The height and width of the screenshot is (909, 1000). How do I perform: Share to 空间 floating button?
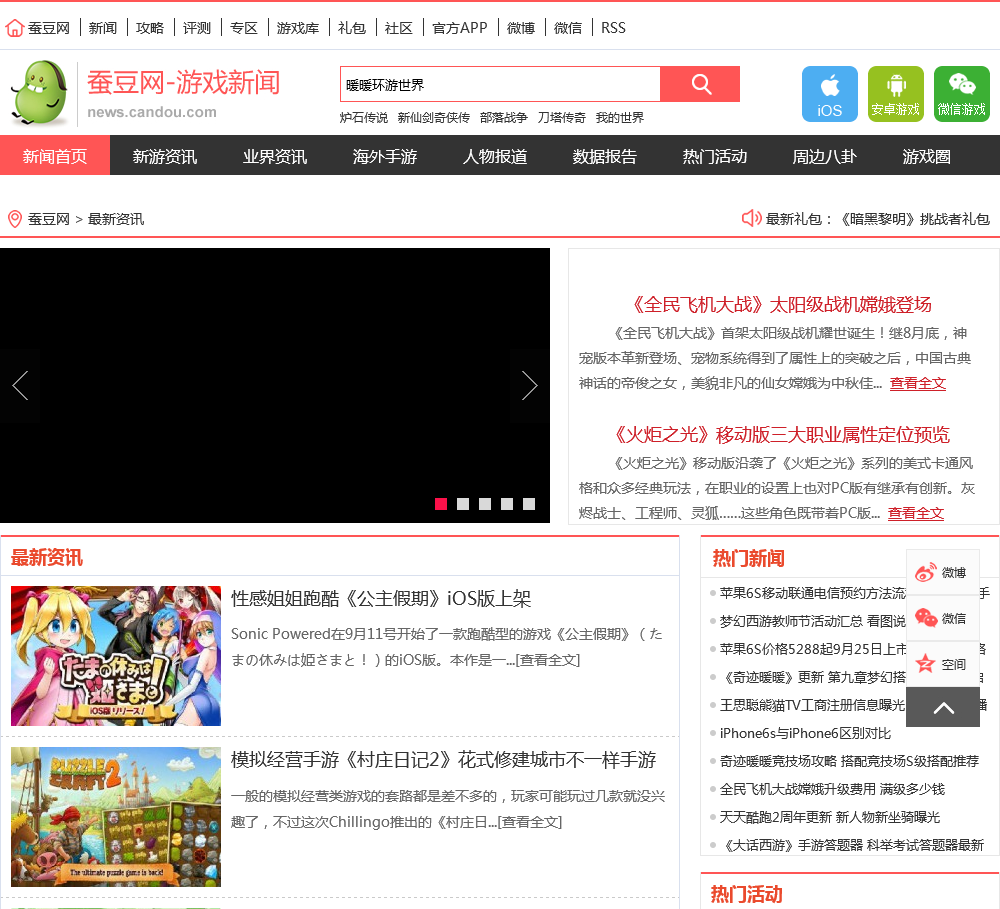pyautogui.click(x=943, y=664)
